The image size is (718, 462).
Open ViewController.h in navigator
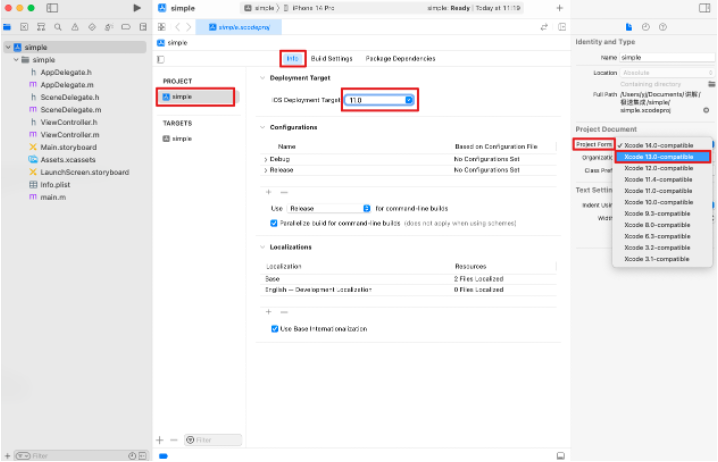point(64,122)
